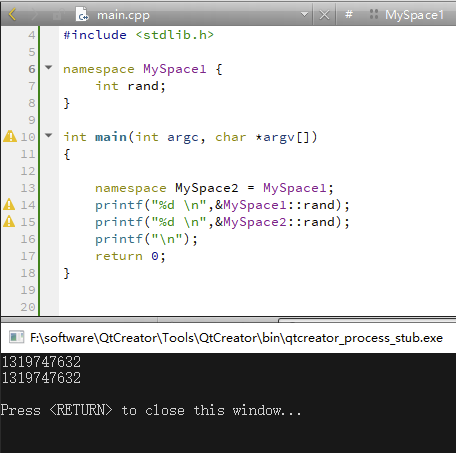Click the main.cpp file type icon
This screenshot has width=456, height=453.
[82, 14]
